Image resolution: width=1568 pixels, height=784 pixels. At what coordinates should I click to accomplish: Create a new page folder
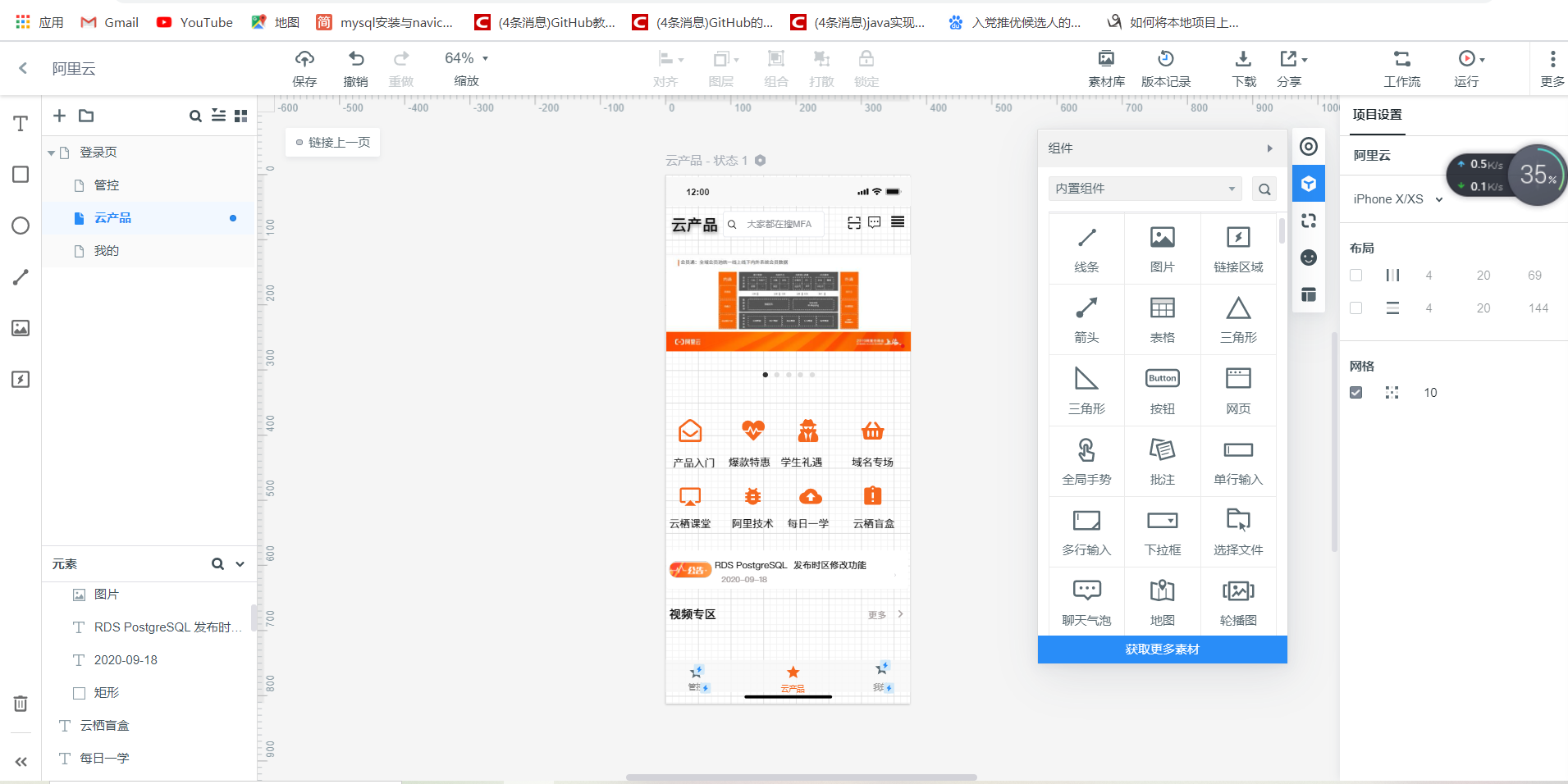click(86, 116)
